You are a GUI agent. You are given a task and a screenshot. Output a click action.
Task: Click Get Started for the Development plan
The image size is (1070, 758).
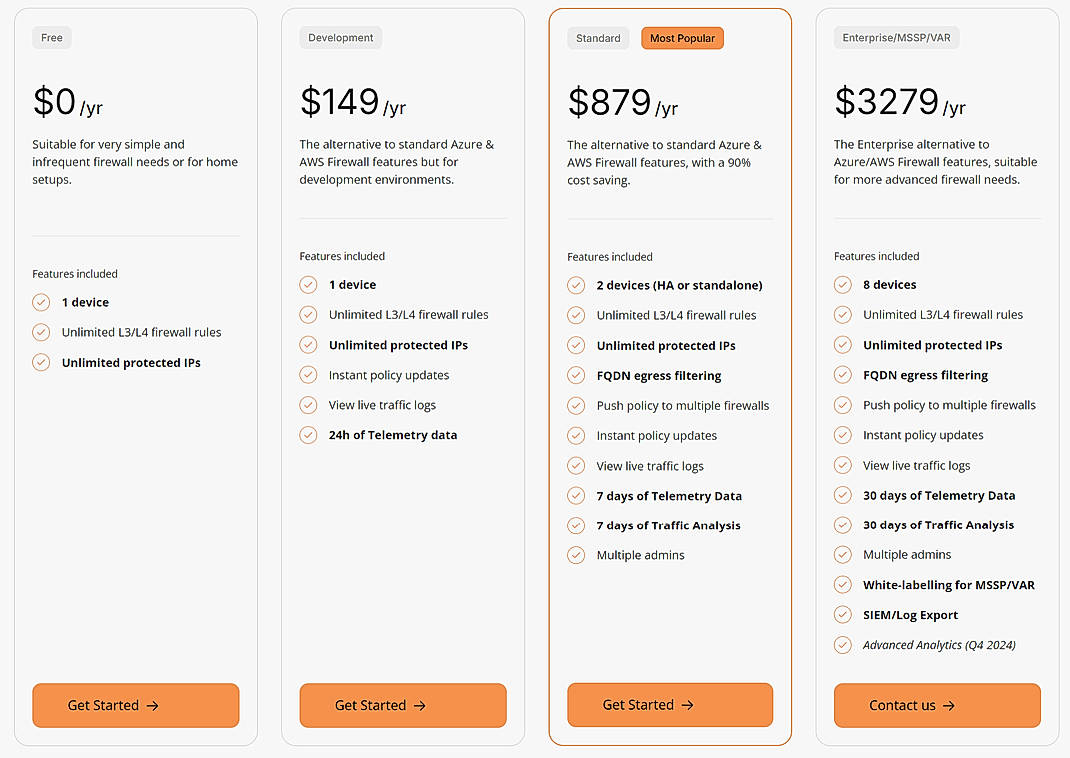click(x=402, y=705)
